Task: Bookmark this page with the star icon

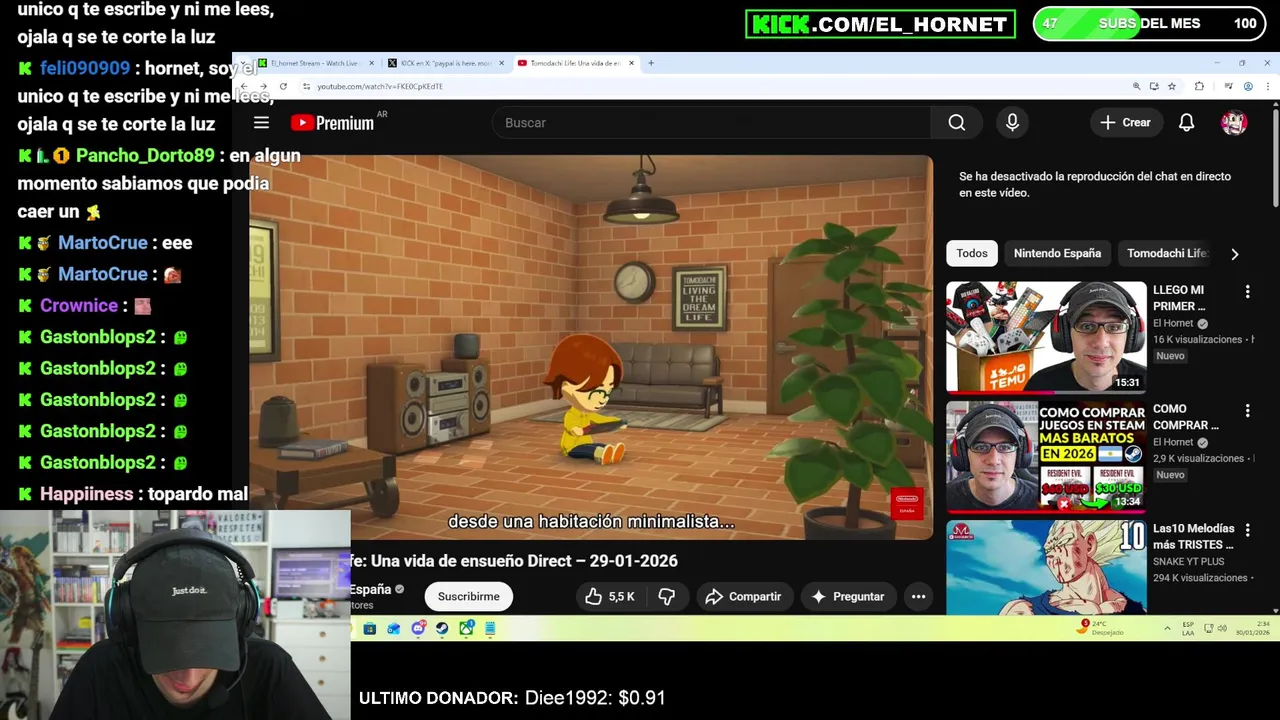Action: pos(1172,86)
